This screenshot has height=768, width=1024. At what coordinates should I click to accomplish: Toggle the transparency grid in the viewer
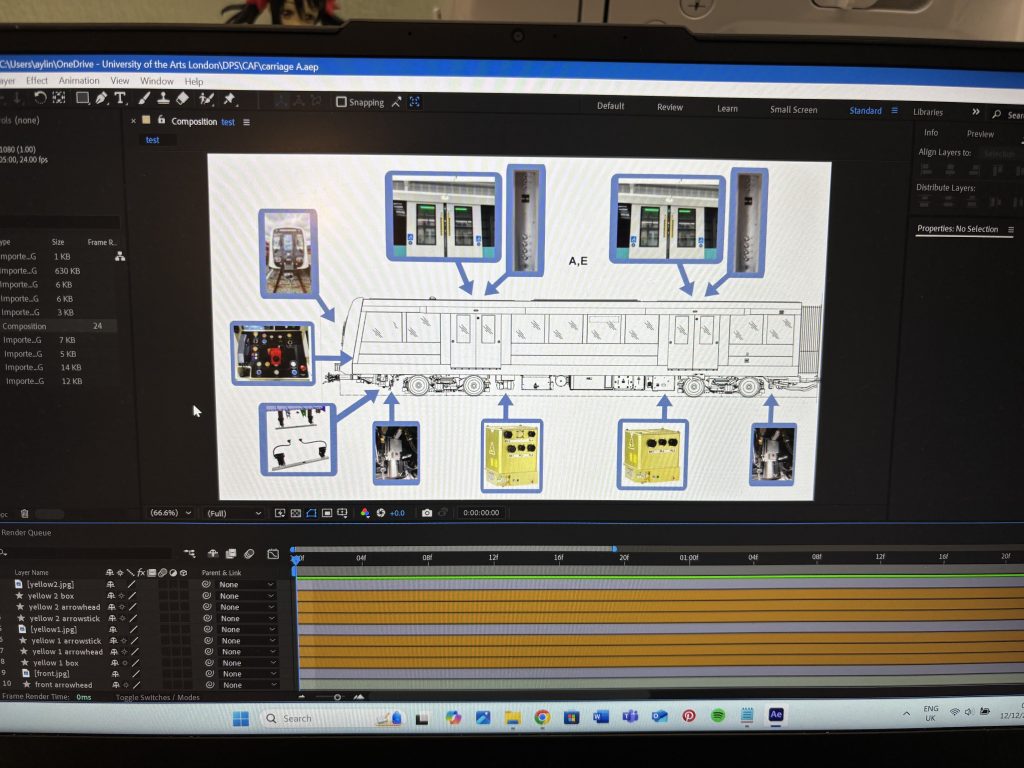[296, 513]
